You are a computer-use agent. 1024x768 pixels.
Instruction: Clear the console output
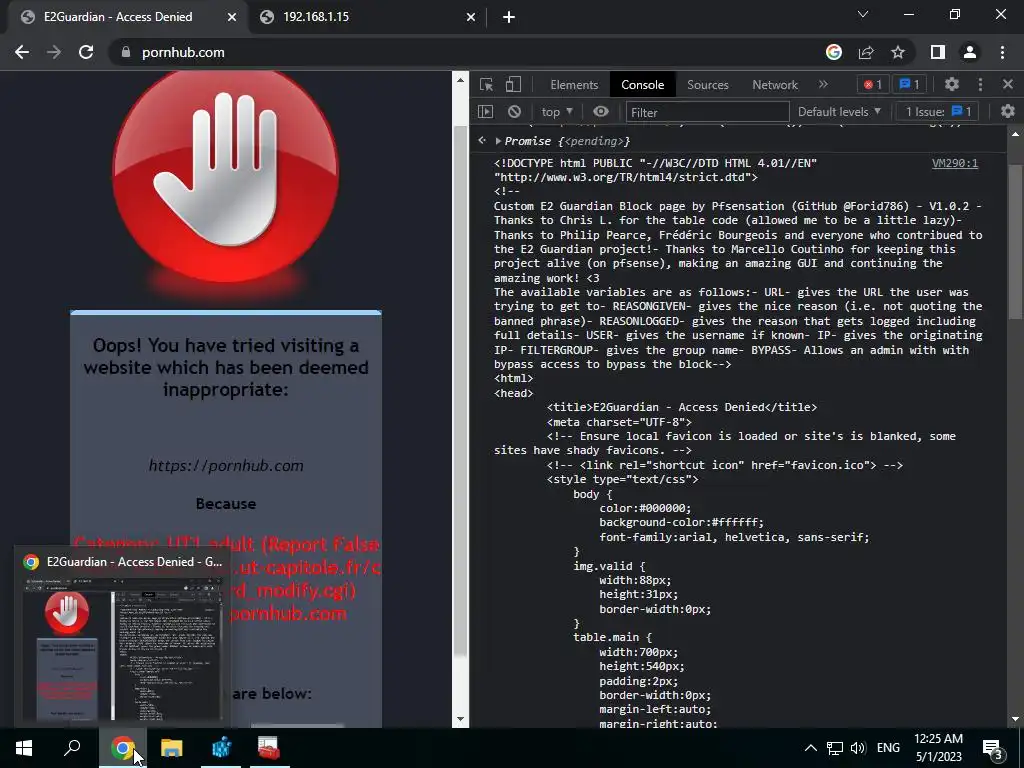[515, 112]
